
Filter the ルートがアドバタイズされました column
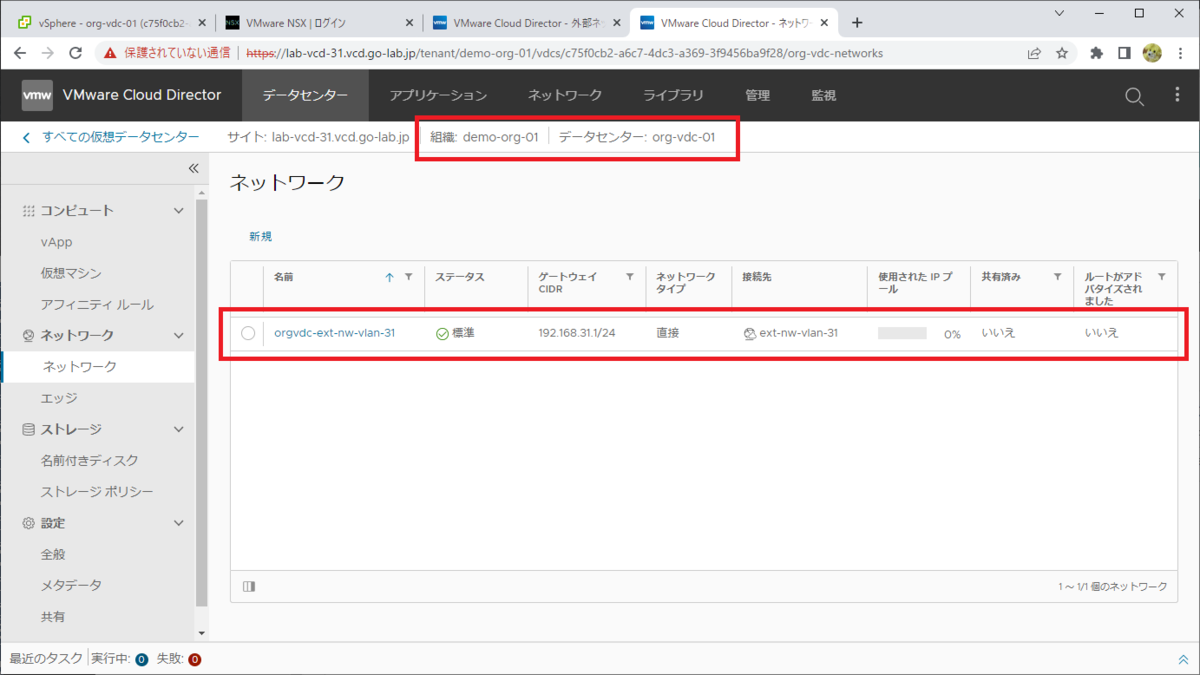point(1161,277)
